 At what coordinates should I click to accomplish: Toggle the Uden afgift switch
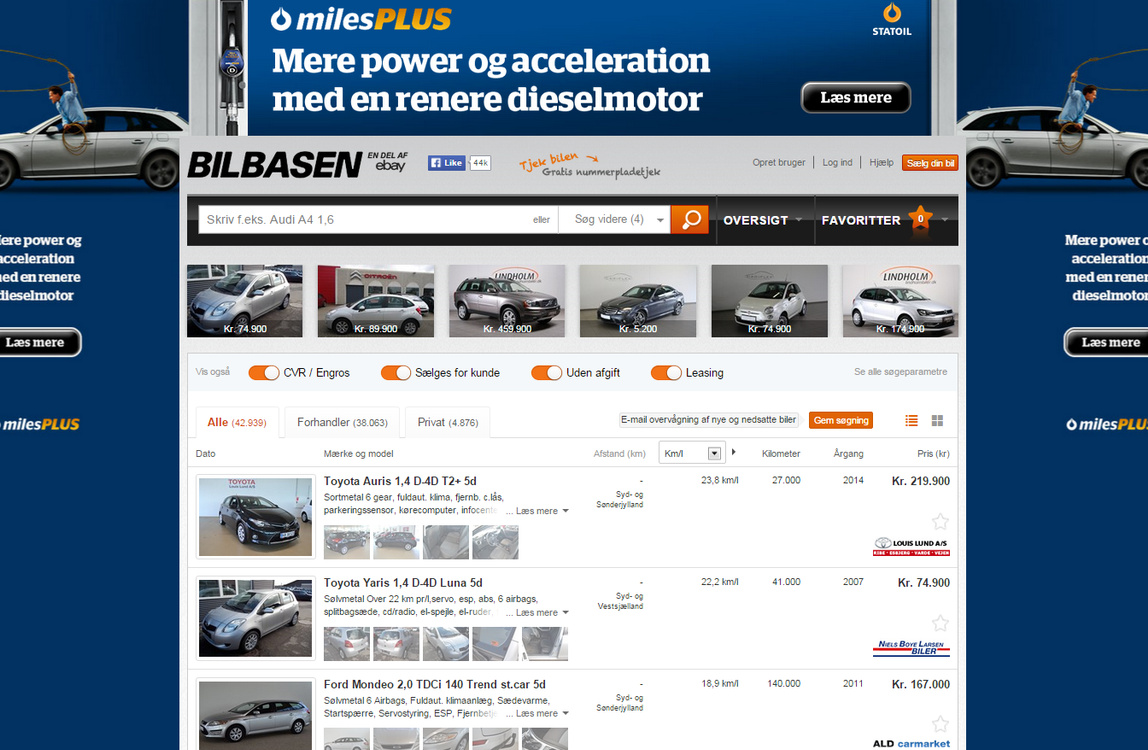point(546,373)
